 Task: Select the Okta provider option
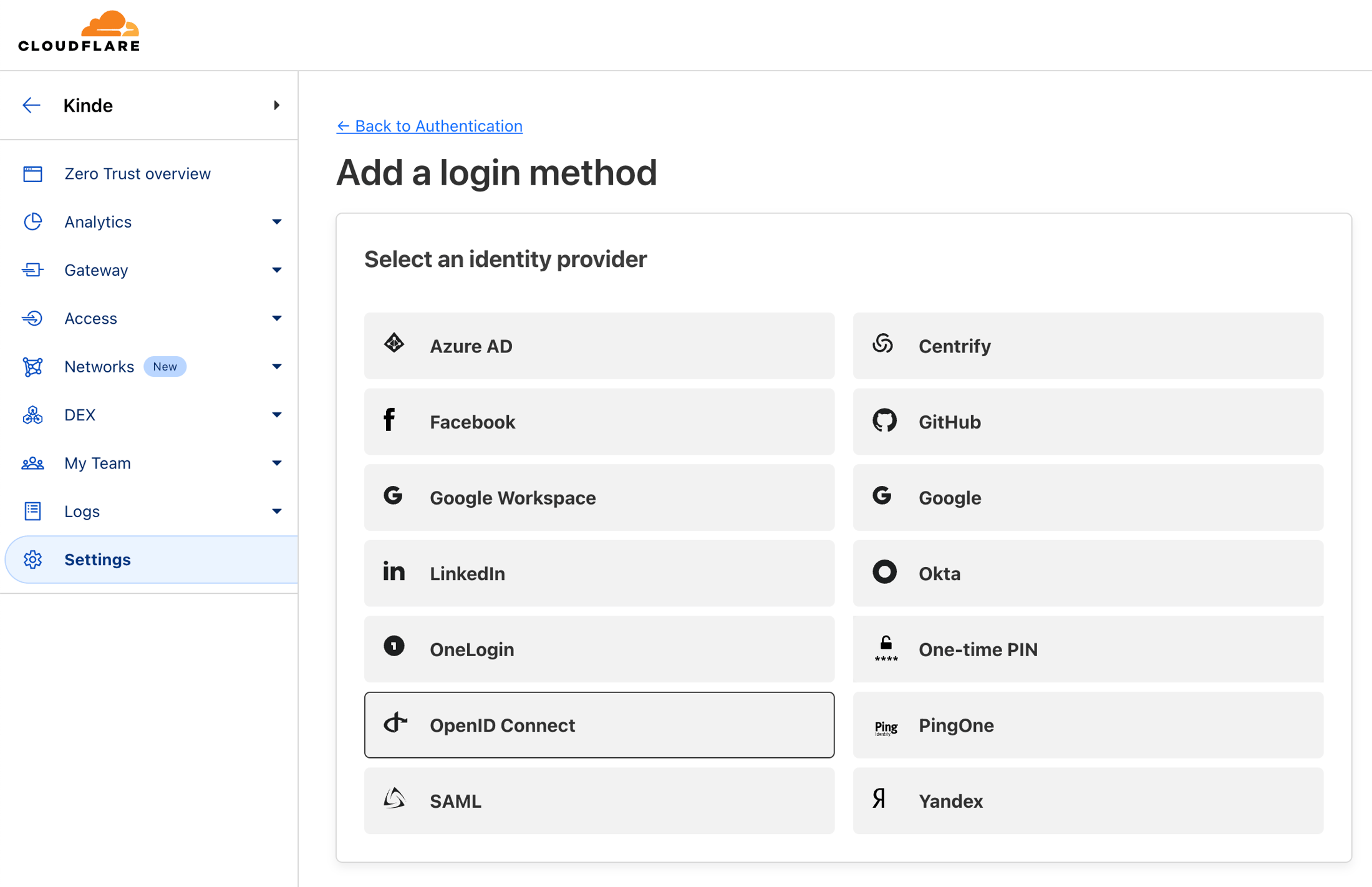(x=1088, y=573)
